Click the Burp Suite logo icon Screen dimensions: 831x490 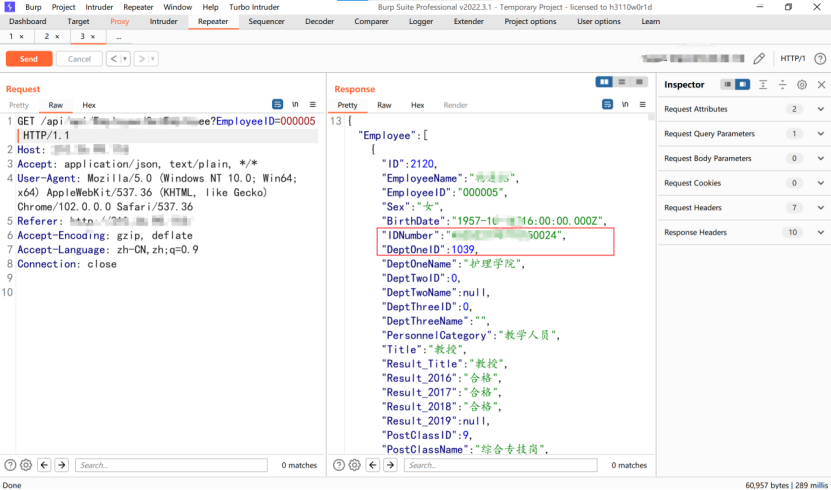pos(10,7)
